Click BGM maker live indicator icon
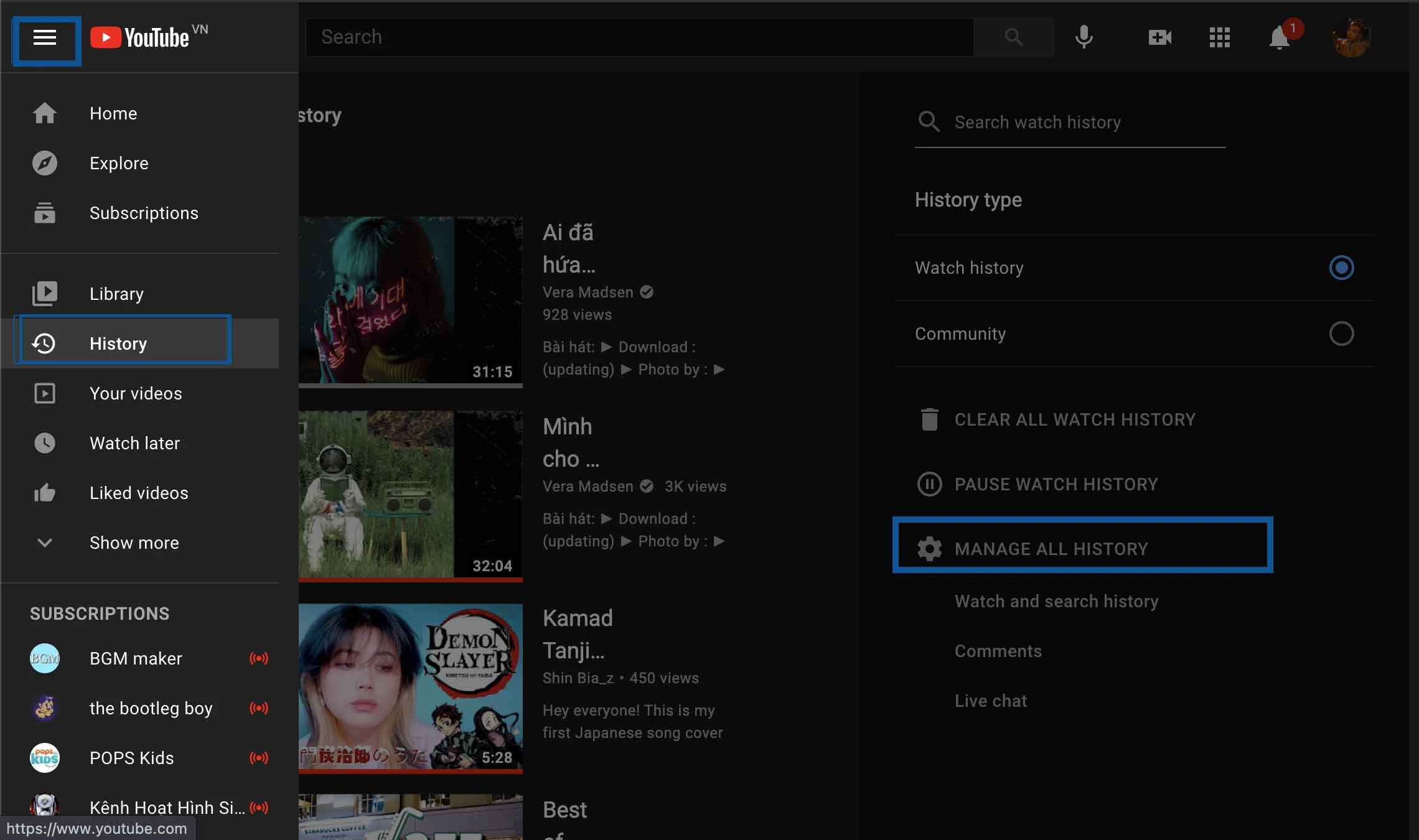 coord(259,658)
